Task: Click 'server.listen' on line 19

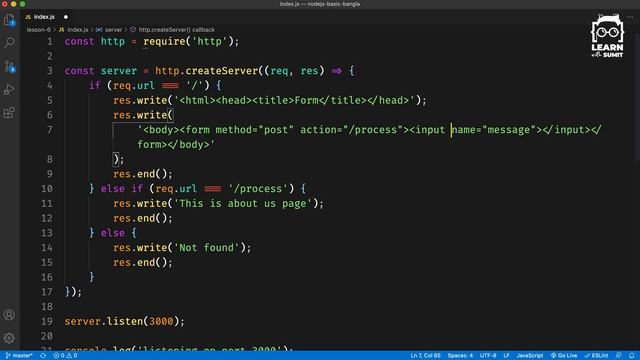Action: click(104, 322)
